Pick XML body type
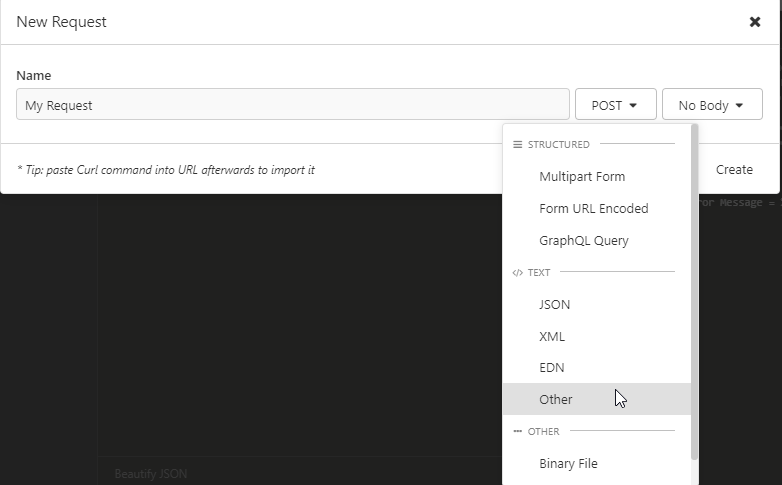 596,336
